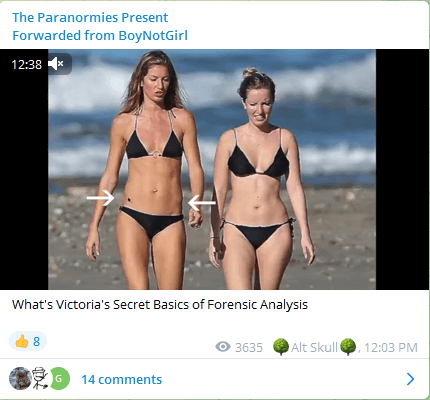The height and width of the screenshot is (400, 430).
Task: Open the green G commenter avatar
Action: tap(59, 378)
